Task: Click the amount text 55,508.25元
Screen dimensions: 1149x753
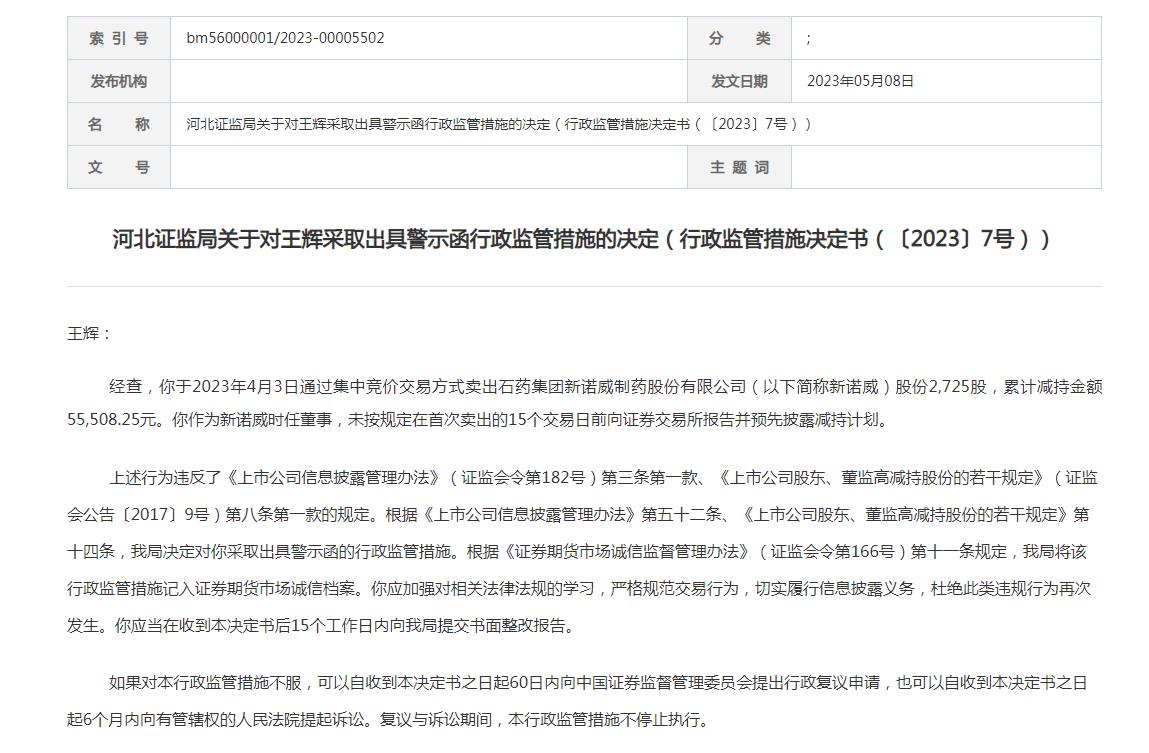Action: click(x=112, y=420)
